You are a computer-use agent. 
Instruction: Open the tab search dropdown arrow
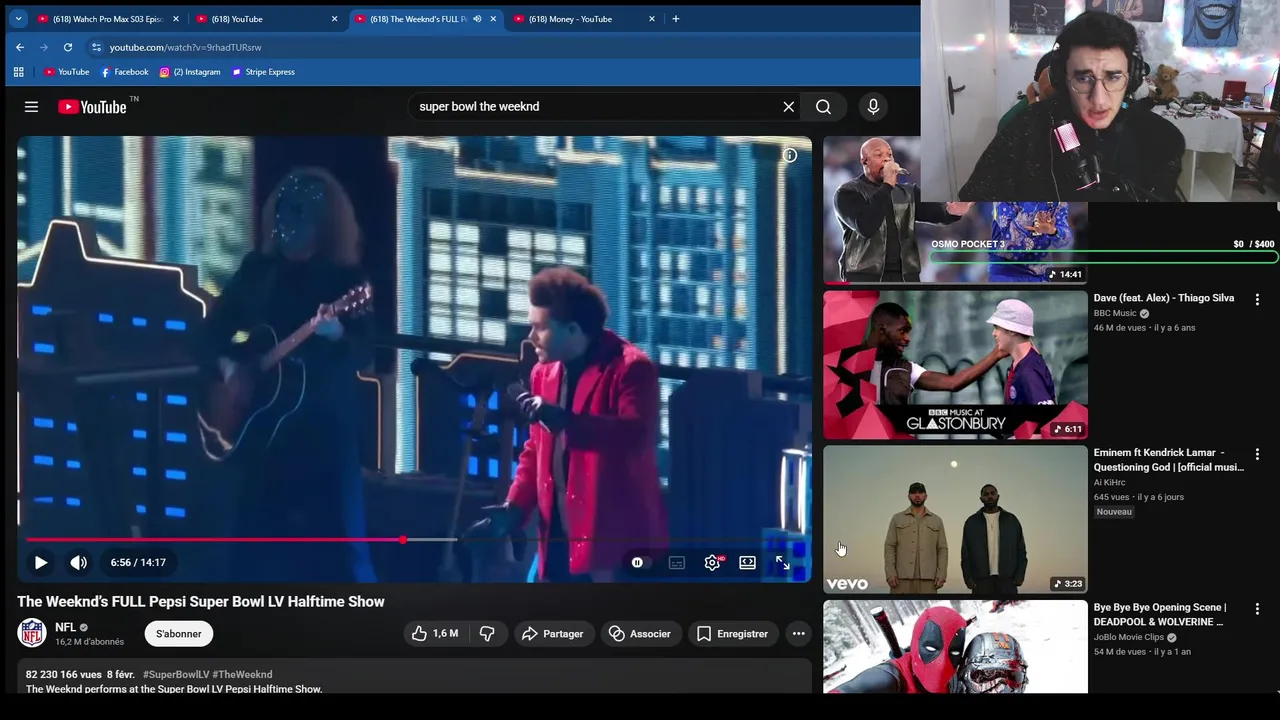coord(18,19)
